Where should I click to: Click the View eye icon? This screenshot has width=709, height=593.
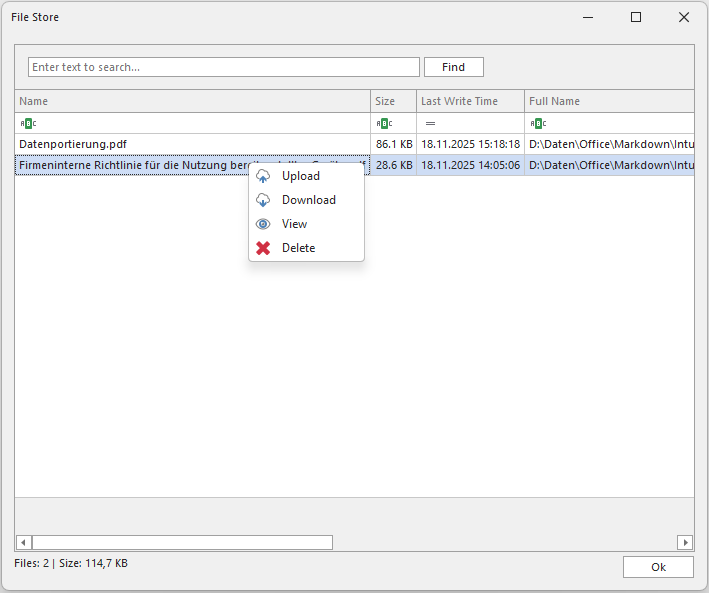click(x=263, y=224)
